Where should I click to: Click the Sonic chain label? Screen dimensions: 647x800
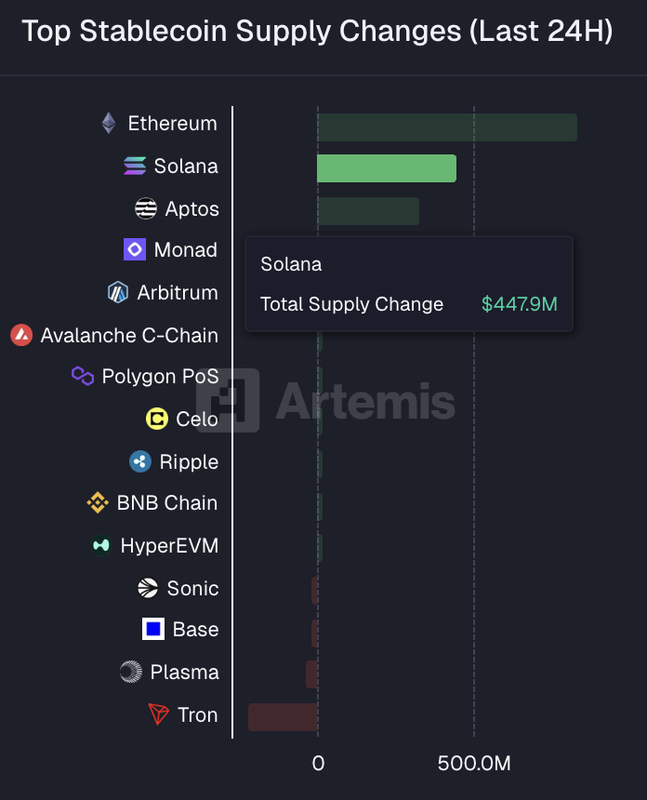tap(192, 588)
